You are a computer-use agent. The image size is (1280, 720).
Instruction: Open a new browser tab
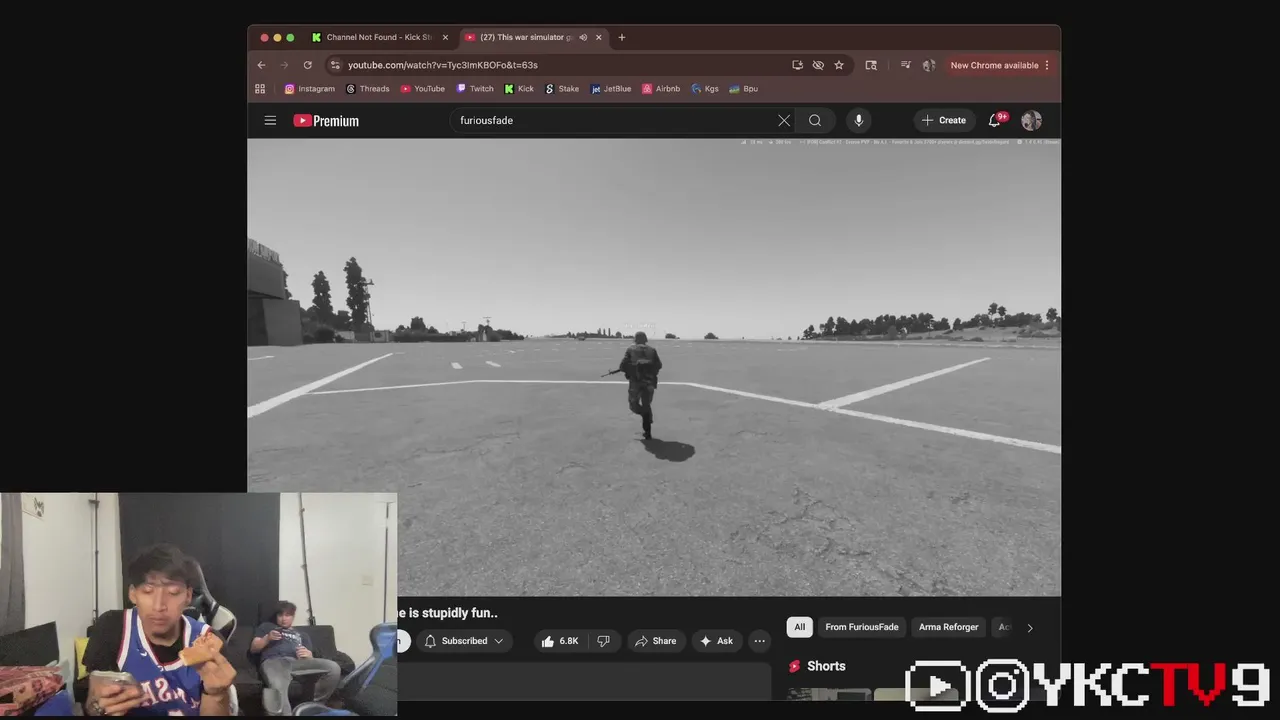point(622,37)
